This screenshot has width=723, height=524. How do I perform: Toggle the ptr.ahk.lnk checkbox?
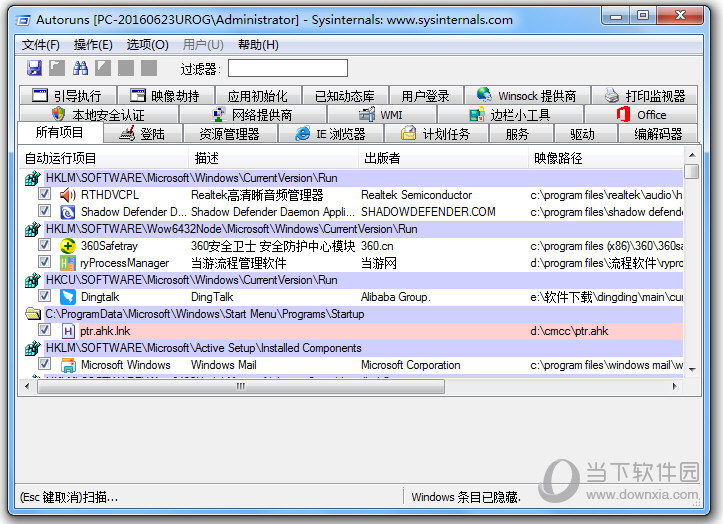(x=44, y=330)
